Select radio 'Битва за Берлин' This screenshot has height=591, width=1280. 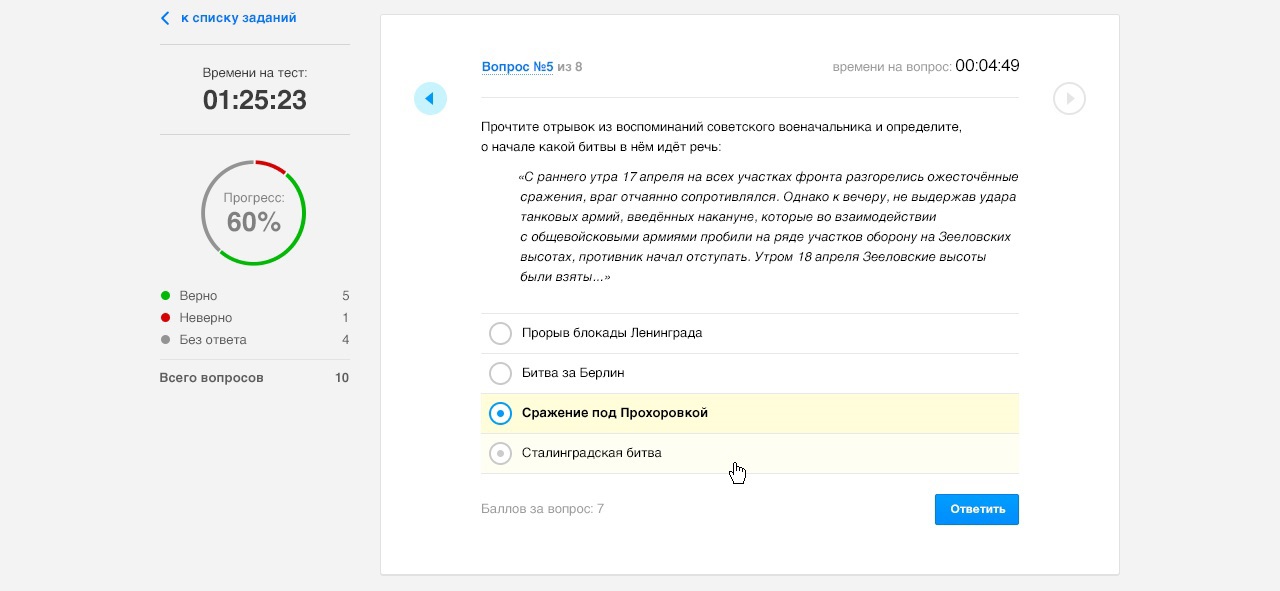coord(500,373)
